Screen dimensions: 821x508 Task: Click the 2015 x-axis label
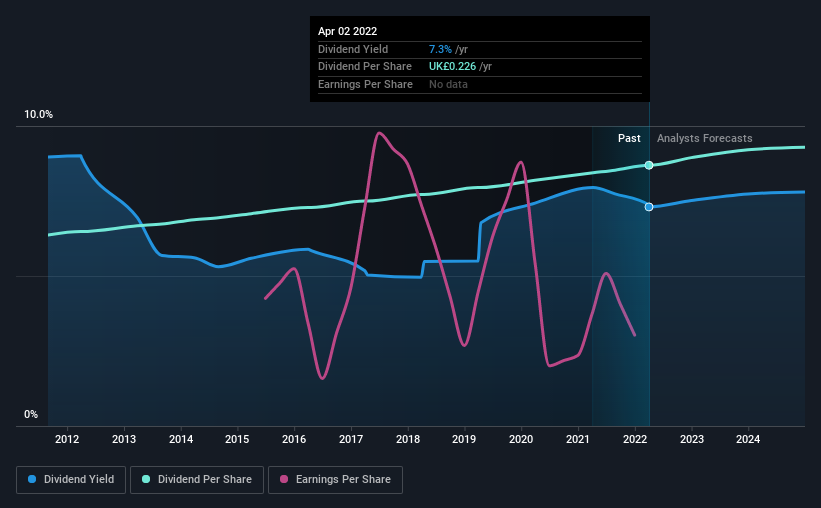pyautogui.click(x=237, y=439)
